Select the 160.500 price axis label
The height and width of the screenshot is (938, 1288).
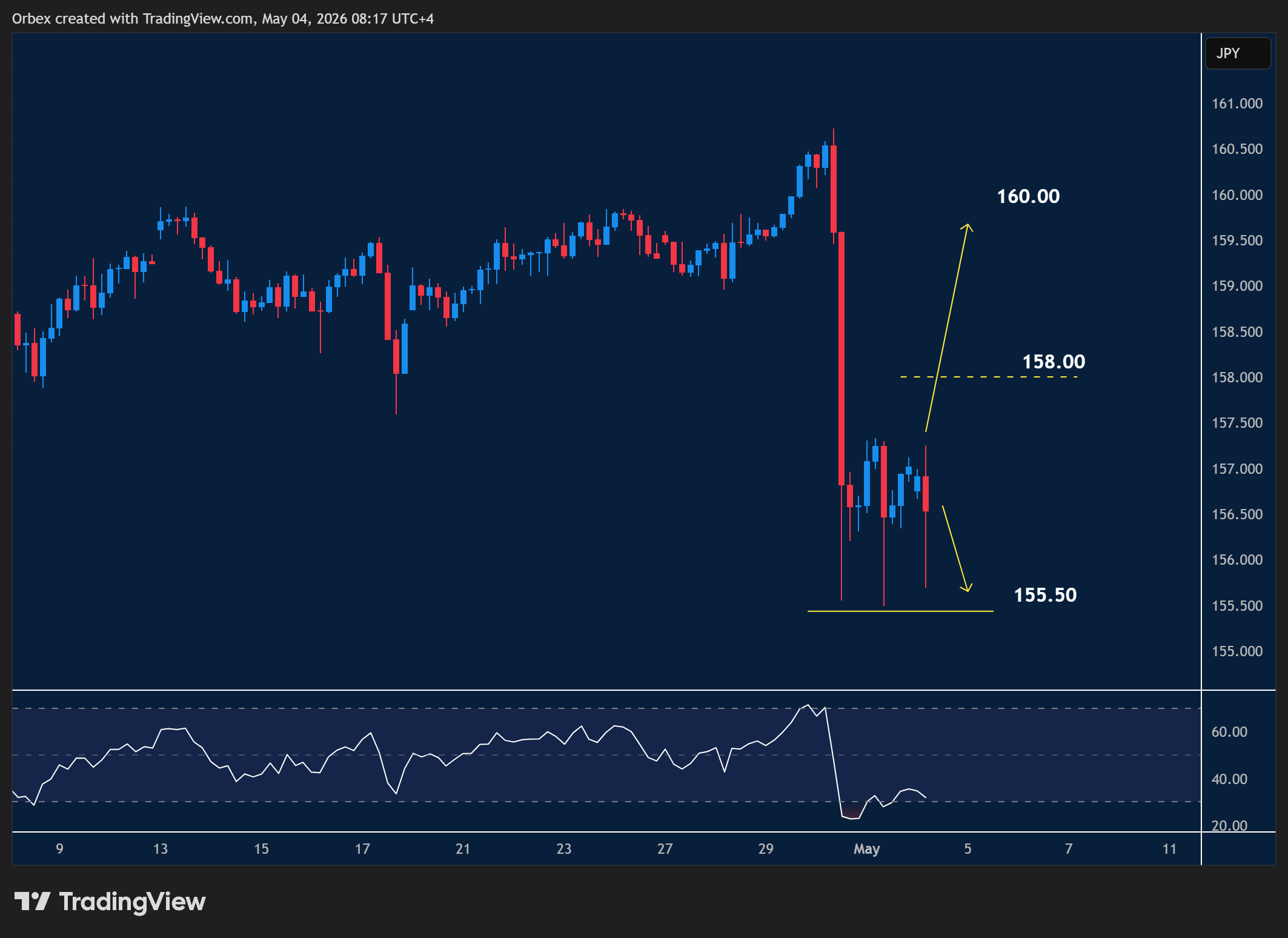[x=1237, y=149]
